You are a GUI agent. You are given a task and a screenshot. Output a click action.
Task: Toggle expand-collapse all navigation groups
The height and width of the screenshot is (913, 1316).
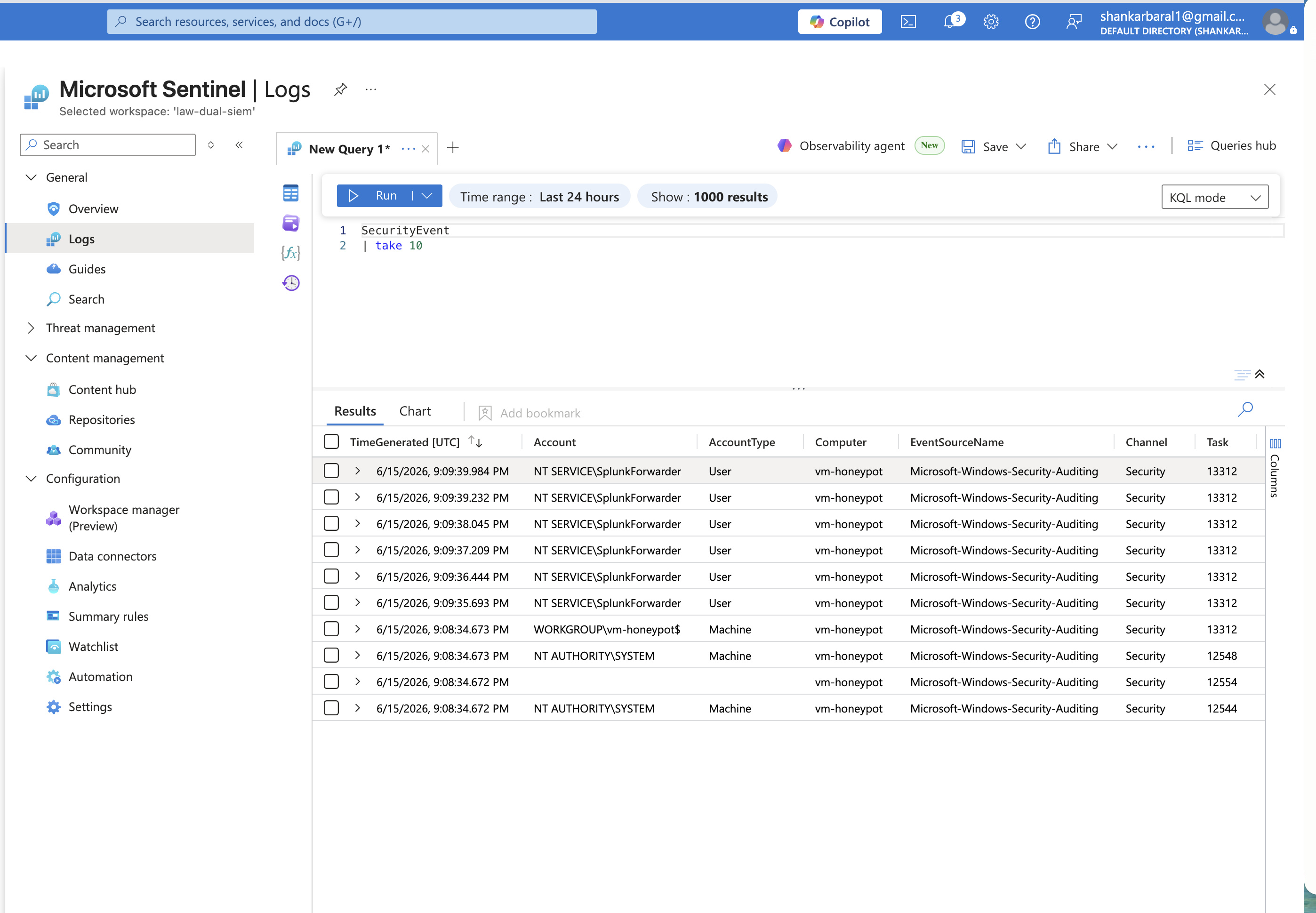pos(210,145)
